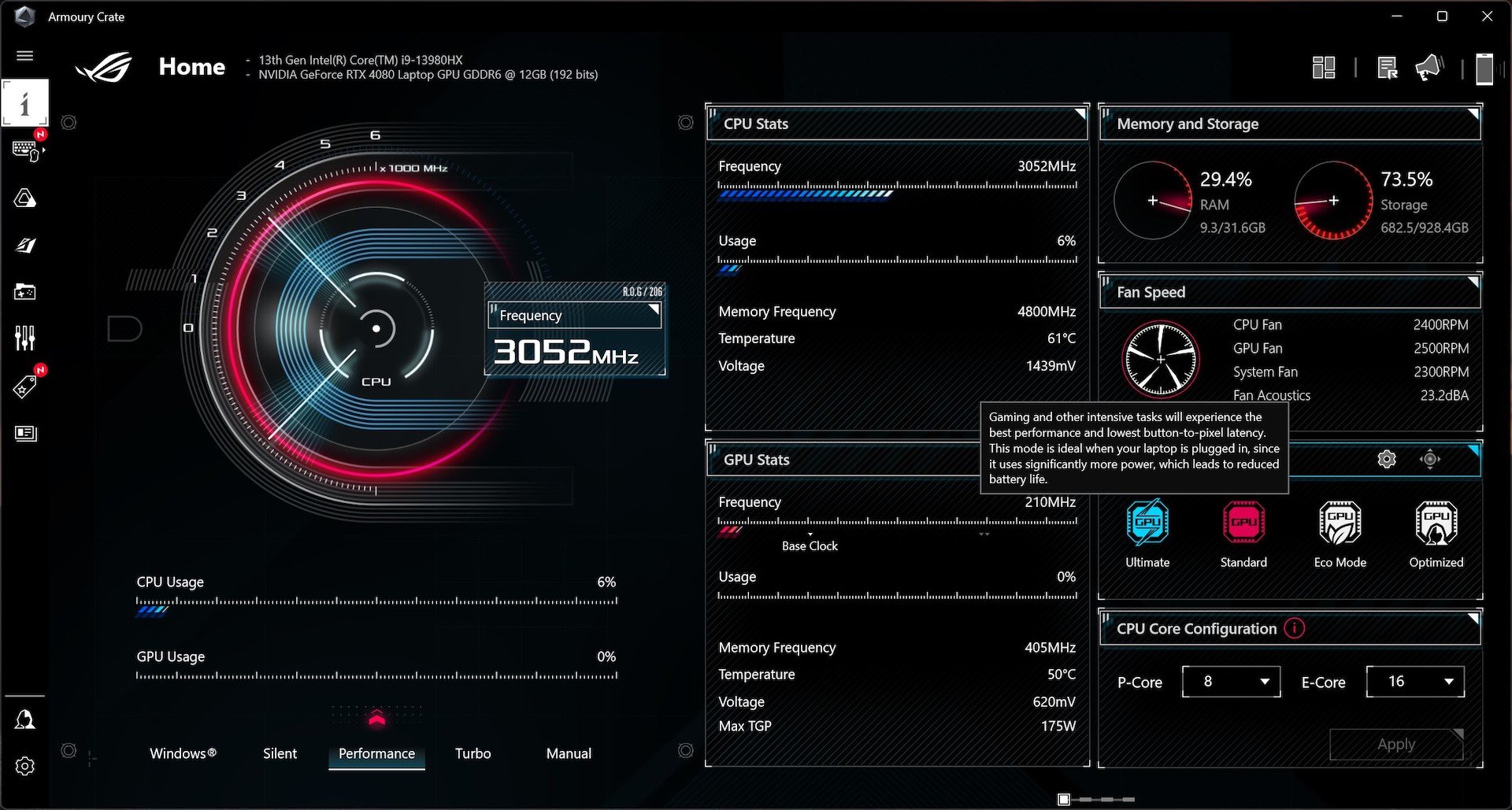The width and height of the screenshot is (1512, 810).
Task: Open the News sidebar icon
Action: tap(25, 434)
